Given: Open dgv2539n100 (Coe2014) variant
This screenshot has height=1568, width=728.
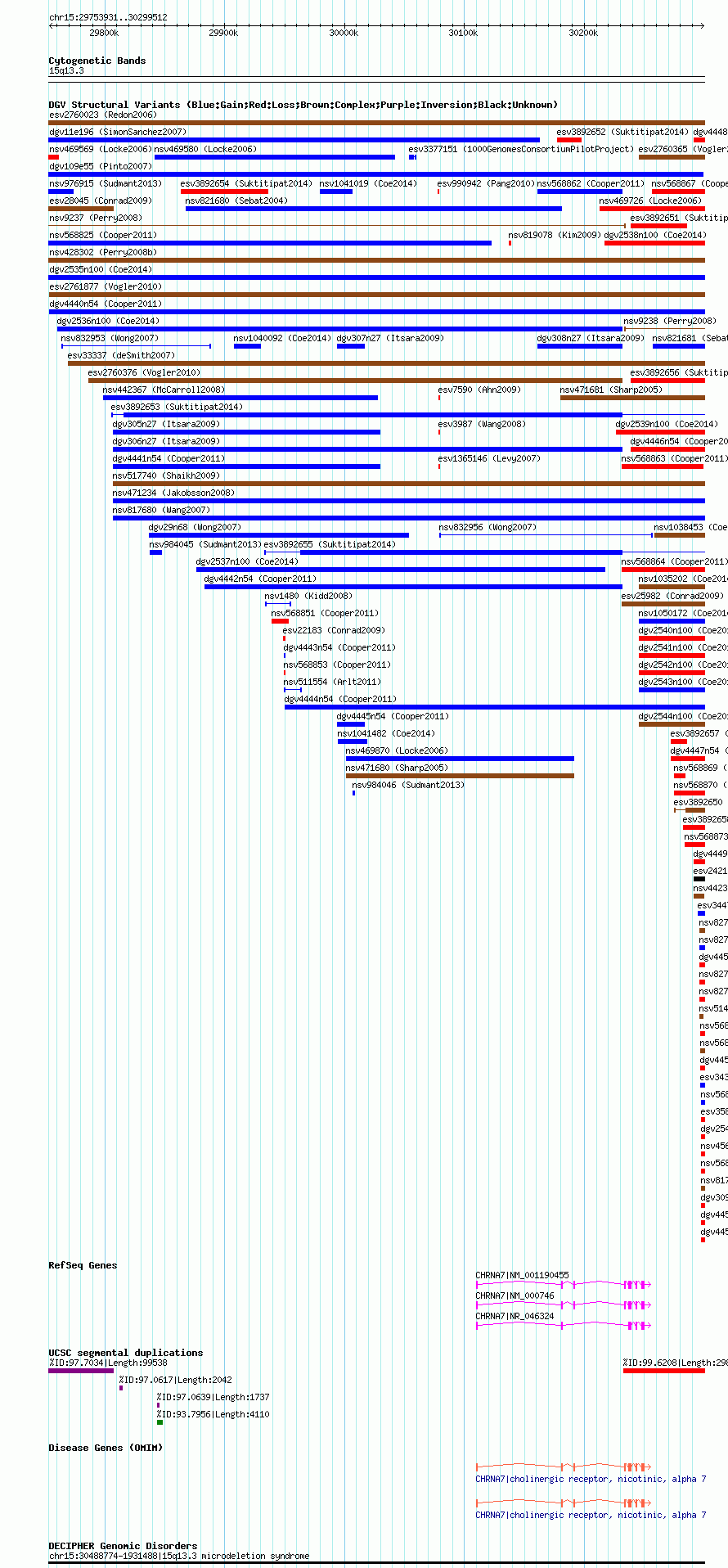Looking at the screenshot, I should click(x=667, y=425).
